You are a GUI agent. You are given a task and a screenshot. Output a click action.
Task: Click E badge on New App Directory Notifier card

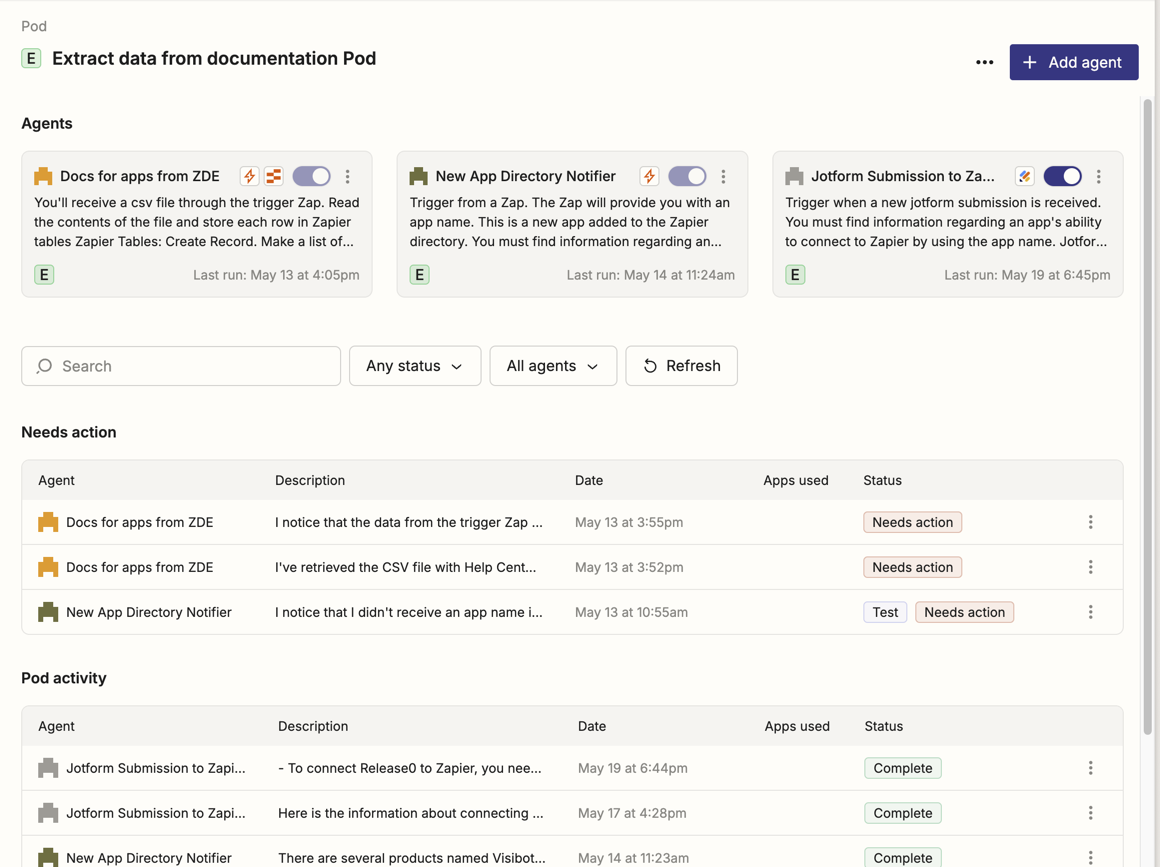(x=419, y=275)
